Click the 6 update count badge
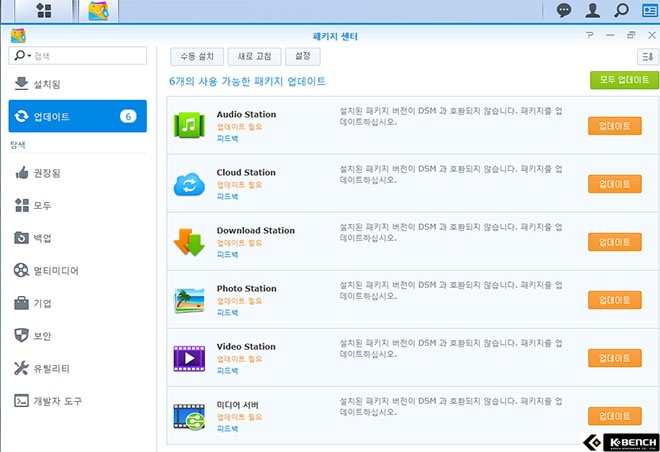Viewport: 660px width, 452px height. pyautogui.click(x=128, y=116)
